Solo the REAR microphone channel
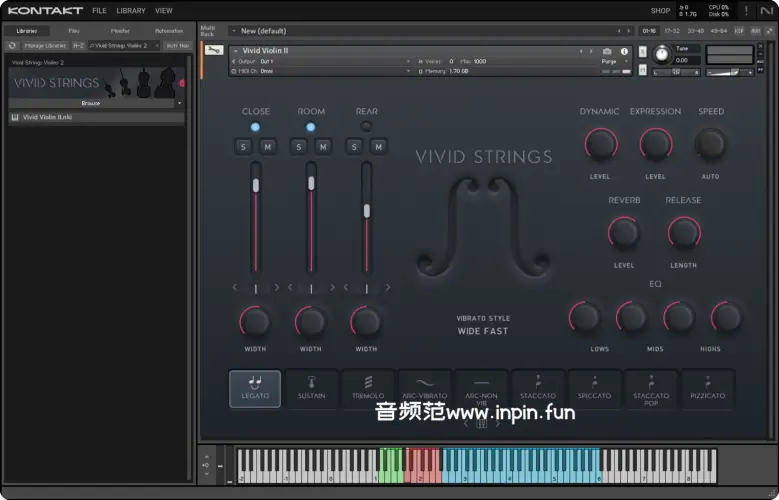The width and height of the screenshot is (779, 500). point(353,147)
